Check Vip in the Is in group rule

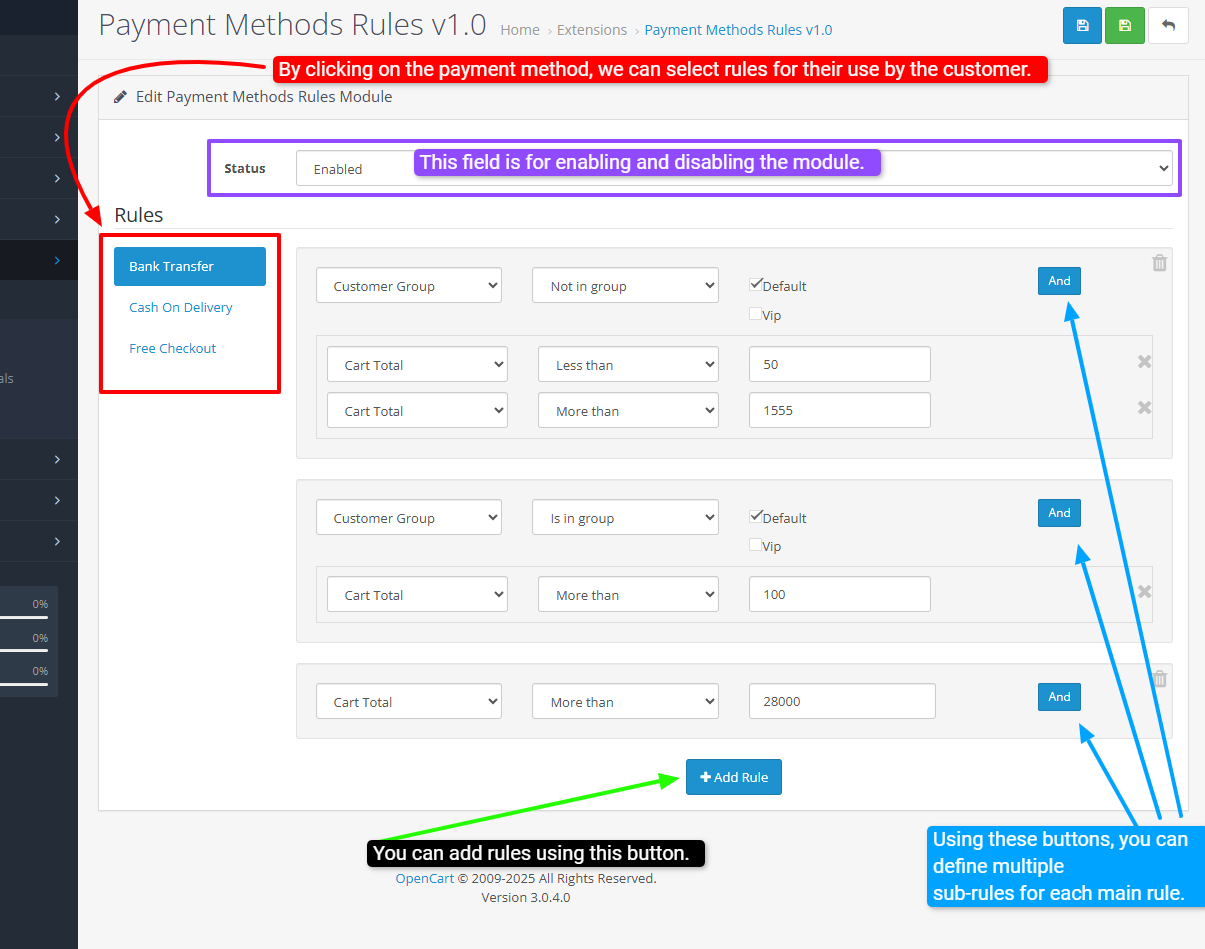[756, 546]
